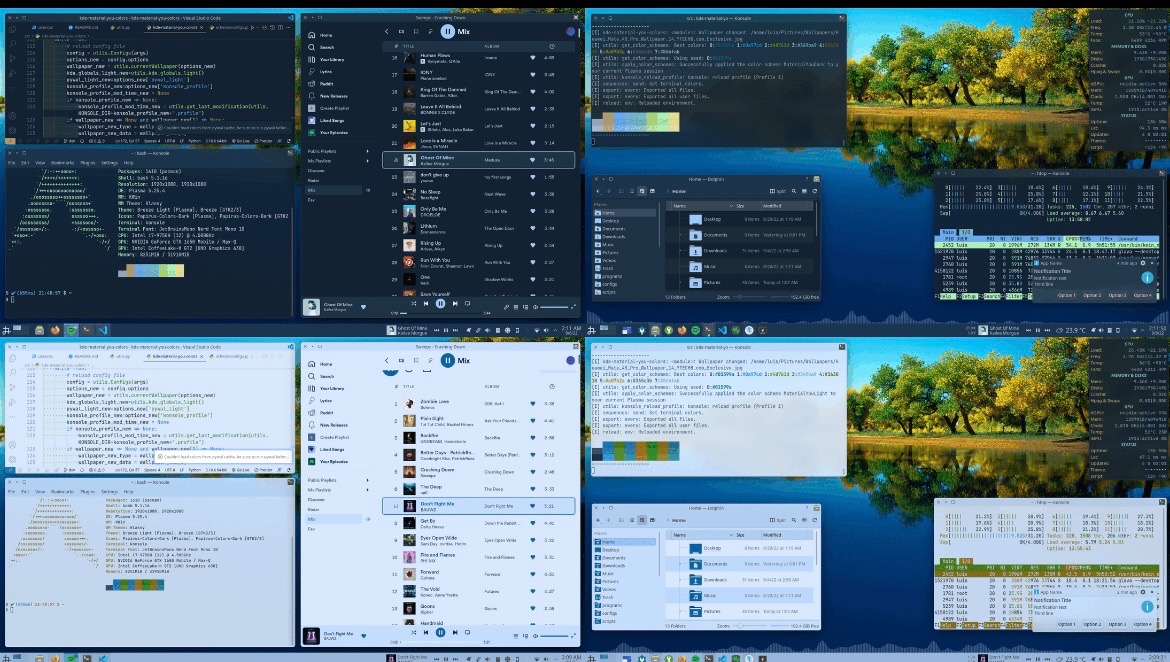Open VS Code from the dark desktop's right taskbar

click(722, 330)
